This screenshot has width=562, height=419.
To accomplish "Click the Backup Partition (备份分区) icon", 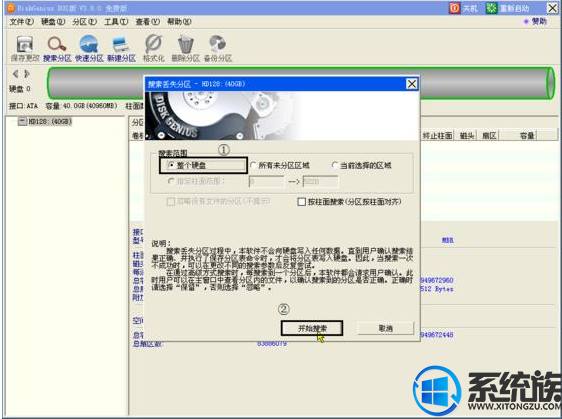I will 218,49.
